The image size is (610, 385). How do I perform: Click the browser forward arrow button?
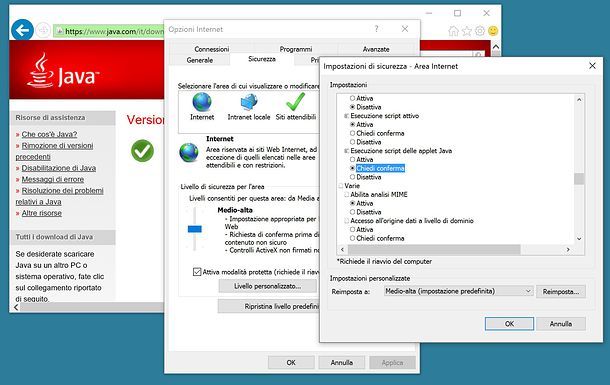click(x=43, y=30)
